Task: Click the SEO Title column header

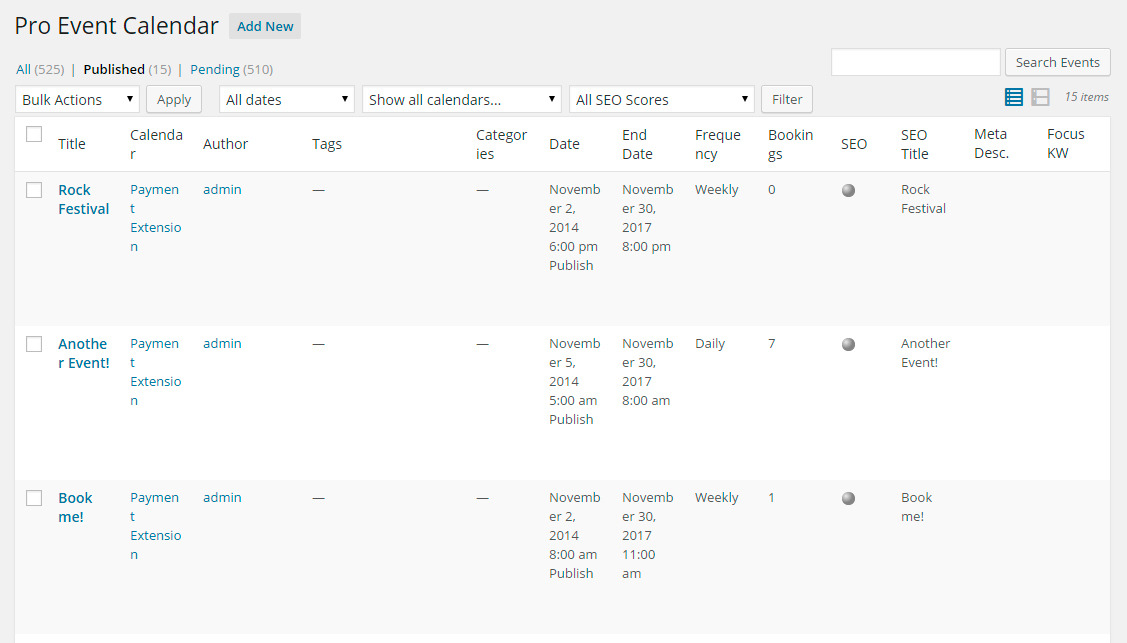Action: (914, 144)
